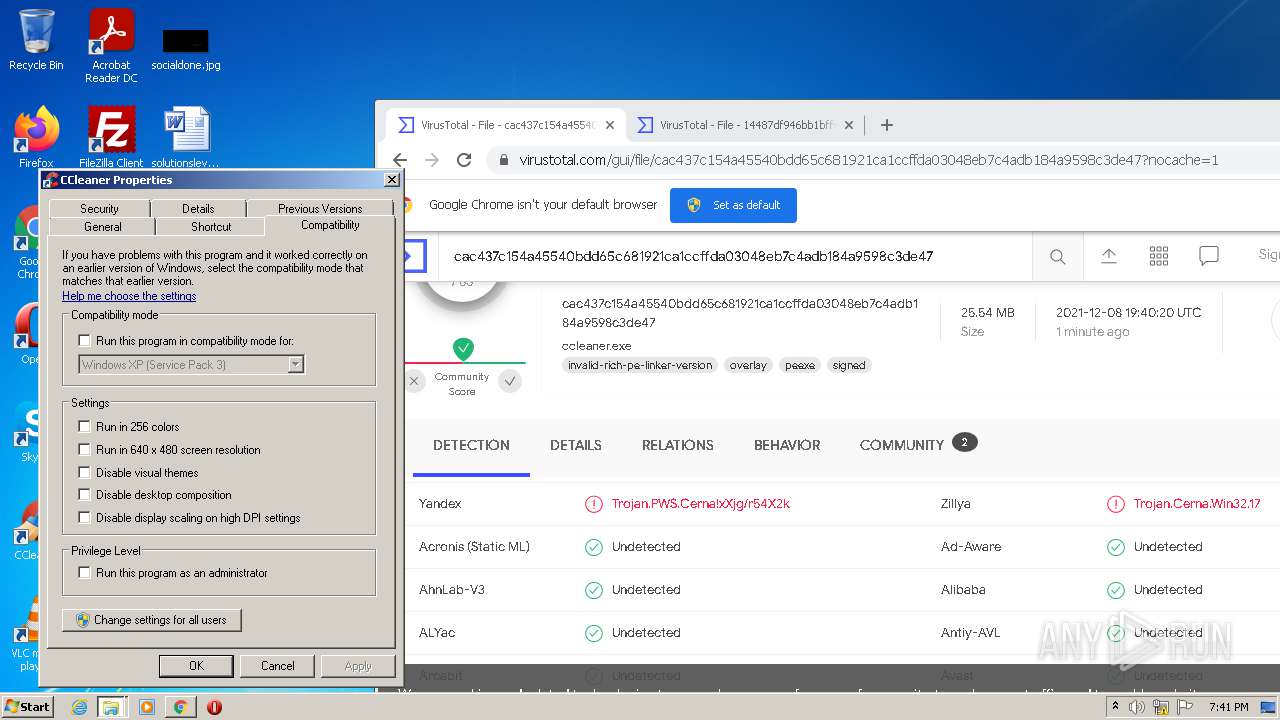Click the red stop icon in taskbar
The image size is (1280, 720).
214,707
